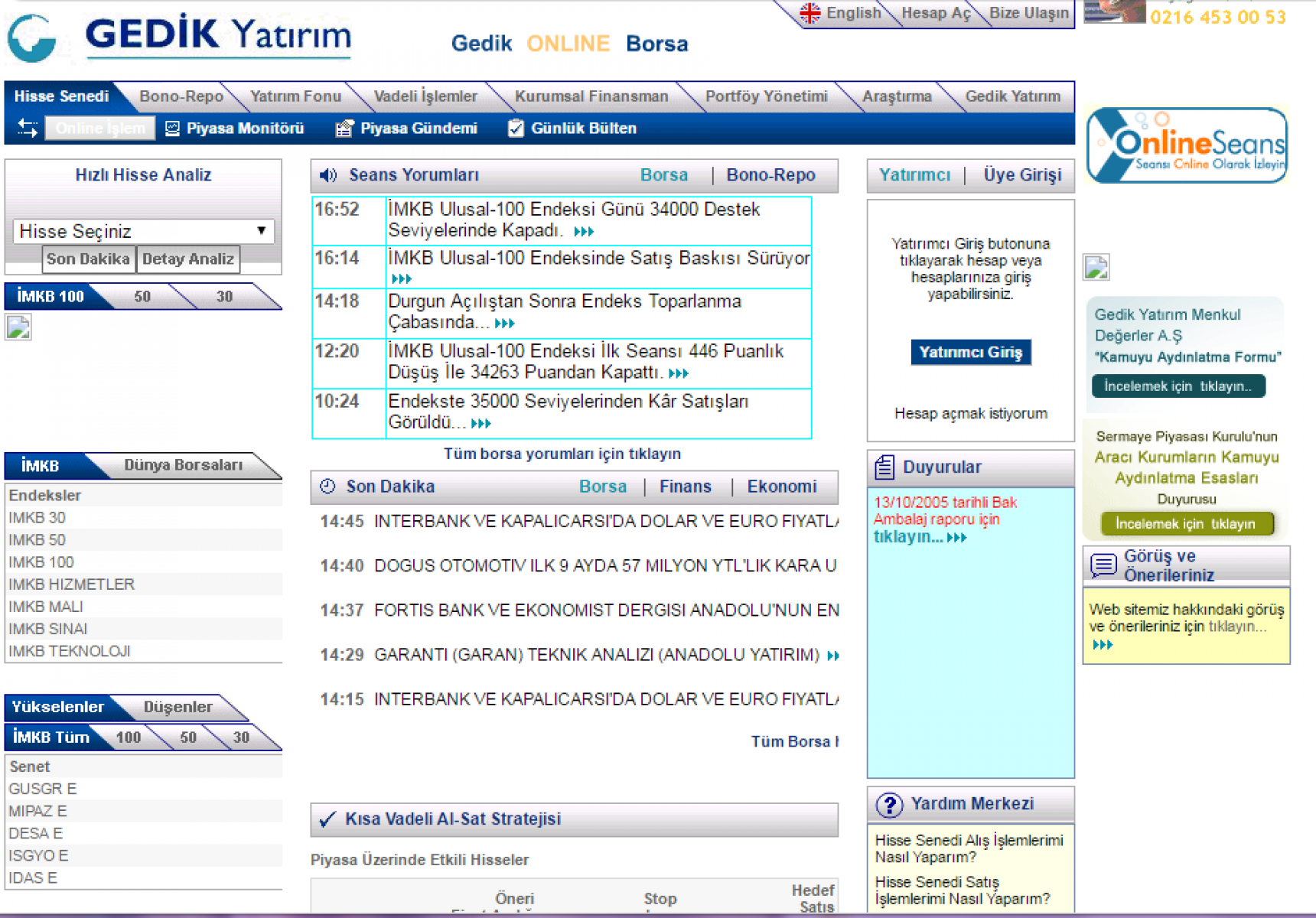The image size is (1316, 918).
Task: Open the Hisse Seçiniz dropdown
Action: click(x=143, y=231)
